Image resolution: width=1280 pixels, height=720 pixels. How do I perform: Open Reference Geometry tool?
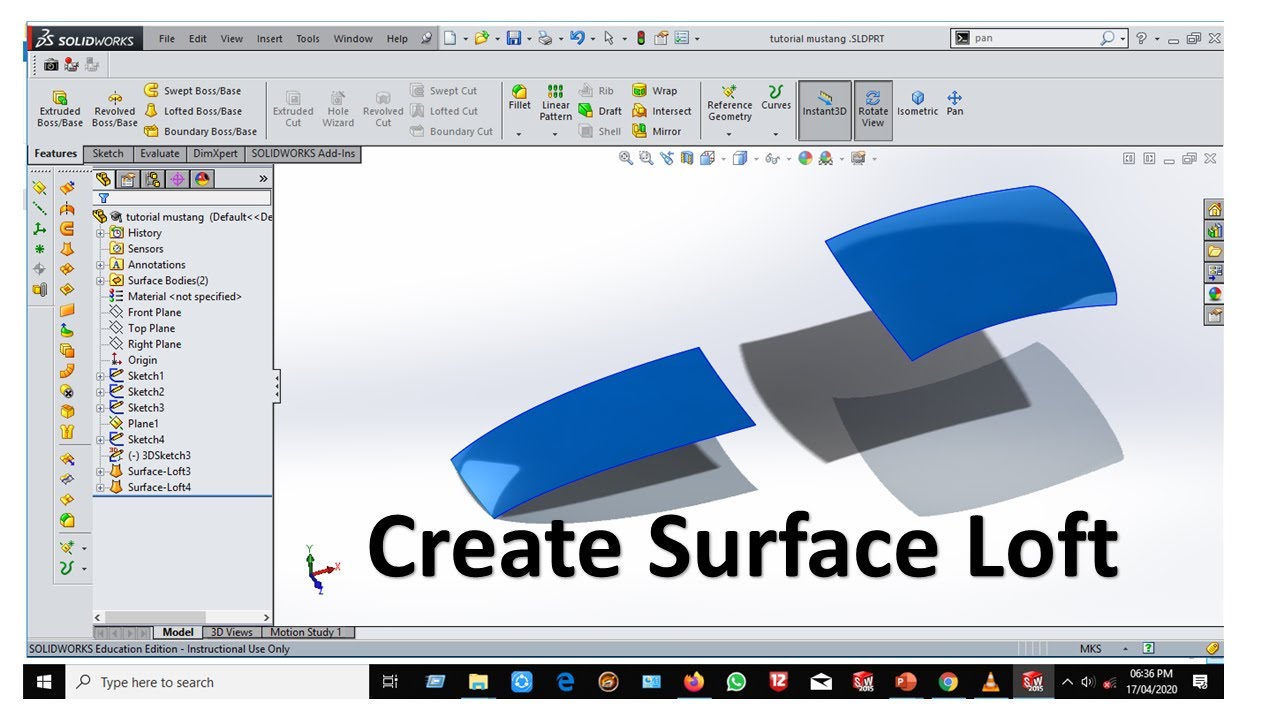[x=729, y=104]
